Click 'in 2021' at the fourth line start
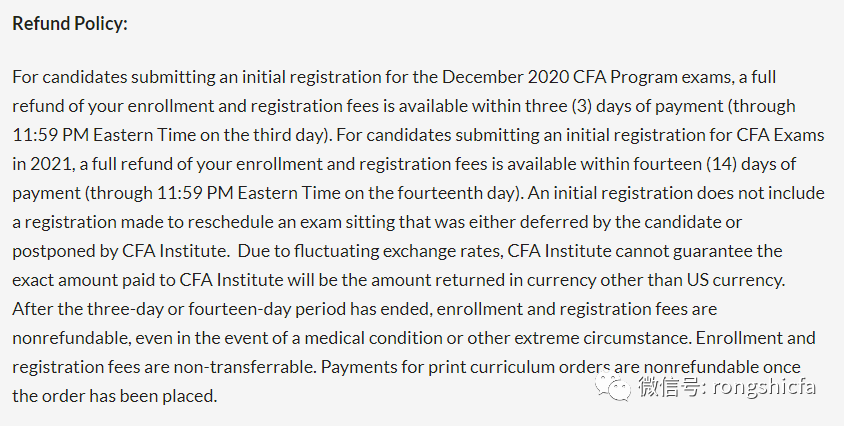The height and width of the screenshot is (426, 844). 43,164
